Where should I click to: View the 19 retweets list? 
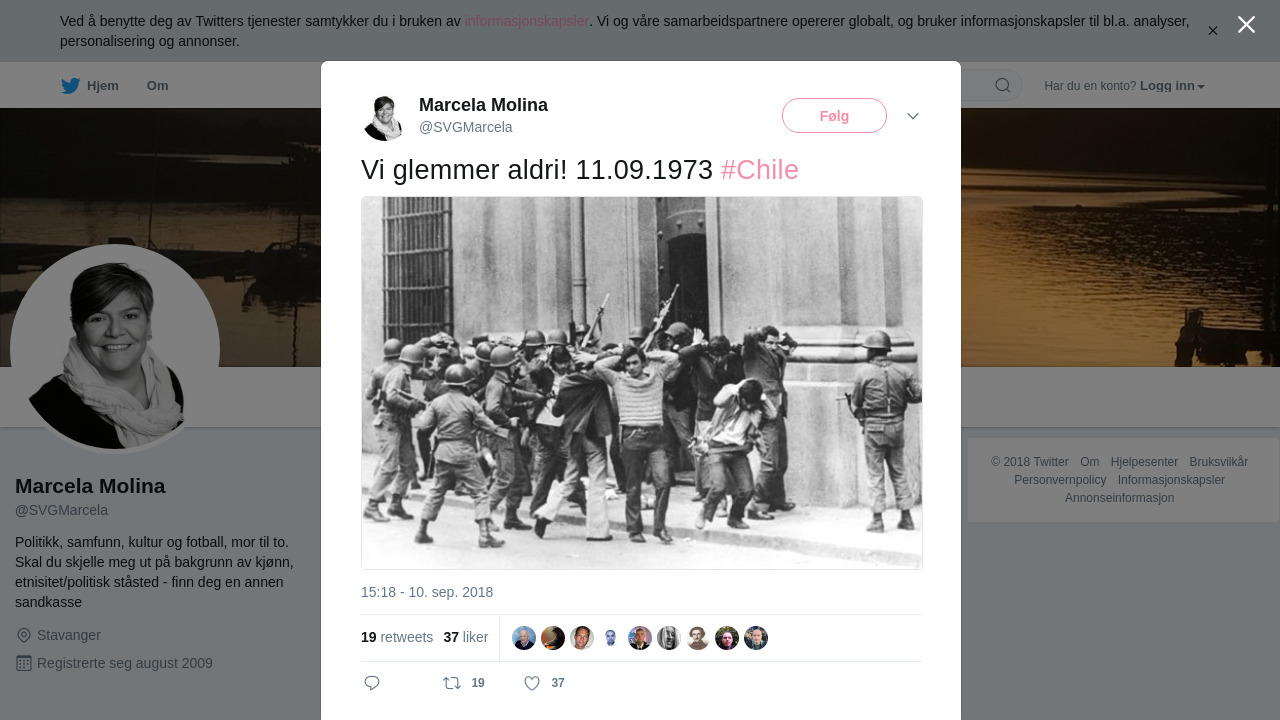397,637
